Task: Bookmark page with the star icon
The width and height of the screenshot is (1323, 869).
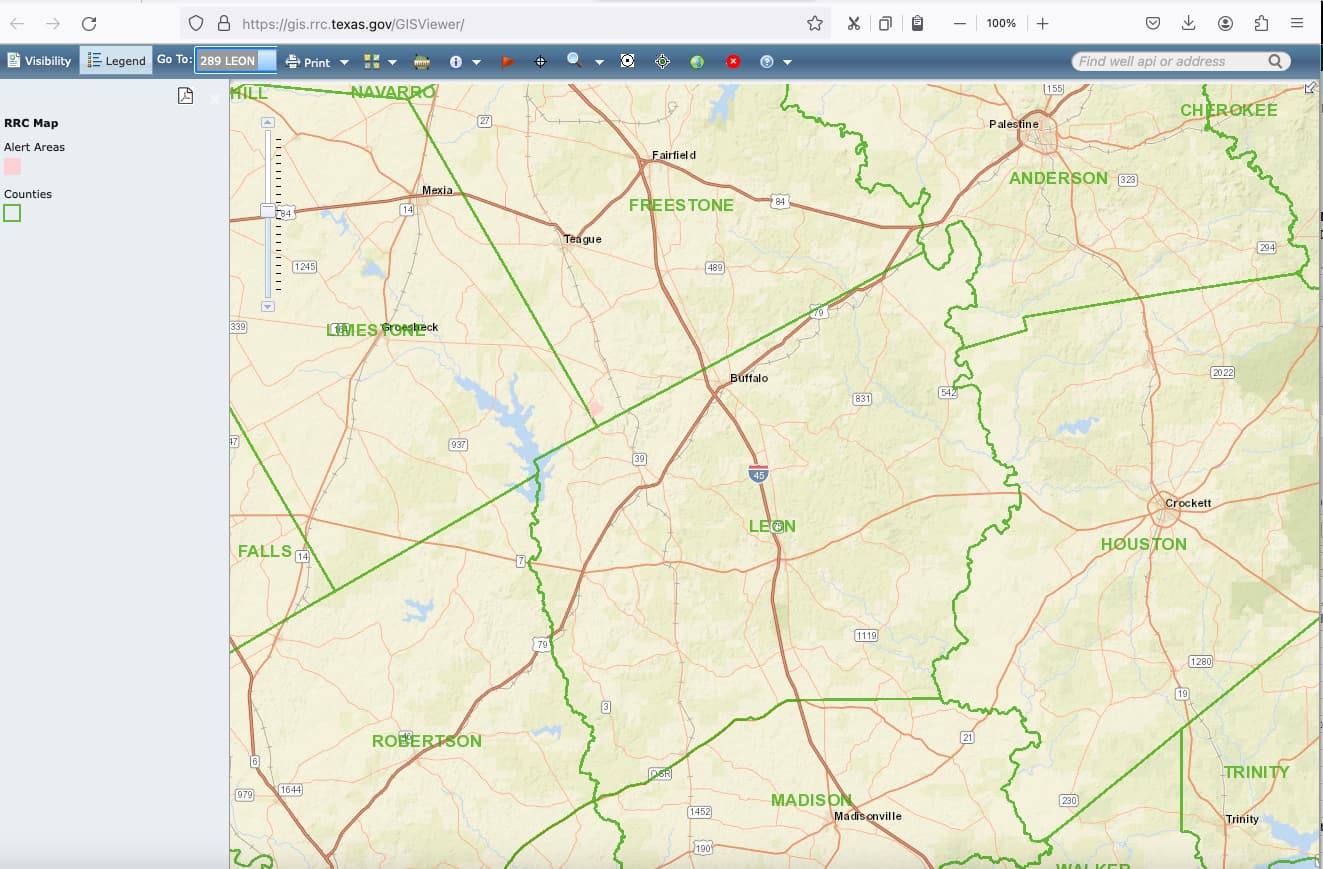Action: tap(814, 23)
